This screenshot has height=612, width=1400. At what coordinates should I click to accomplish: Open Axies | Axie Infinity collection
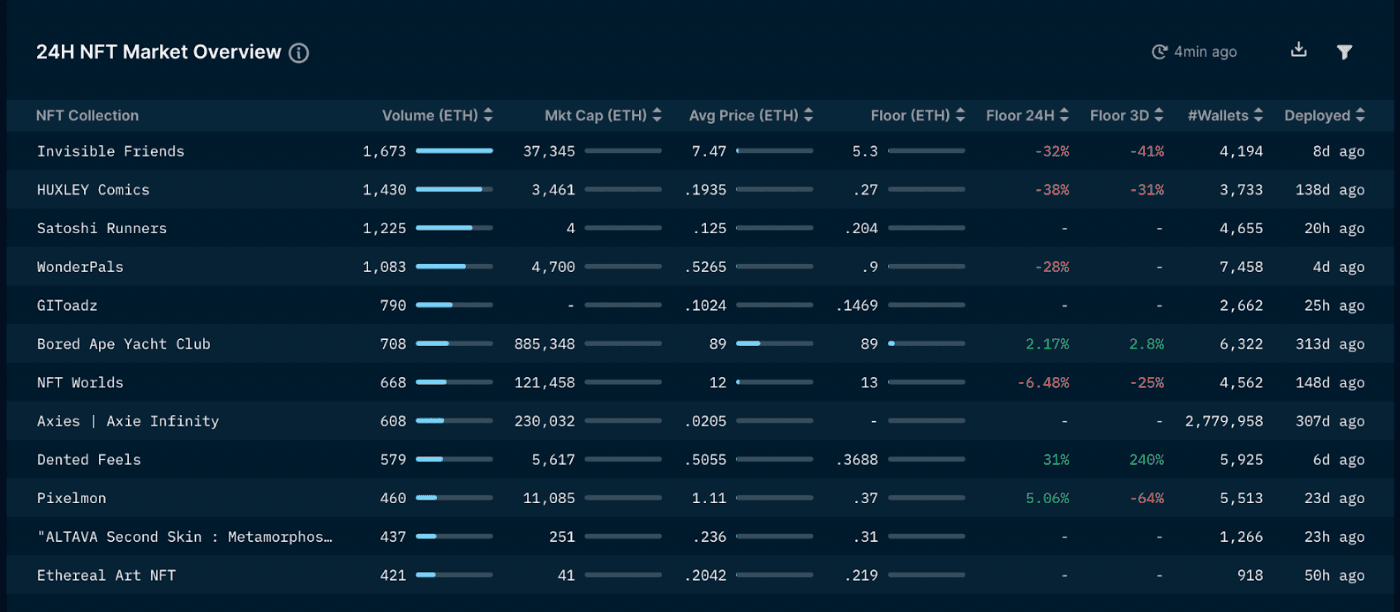[127, 421]
